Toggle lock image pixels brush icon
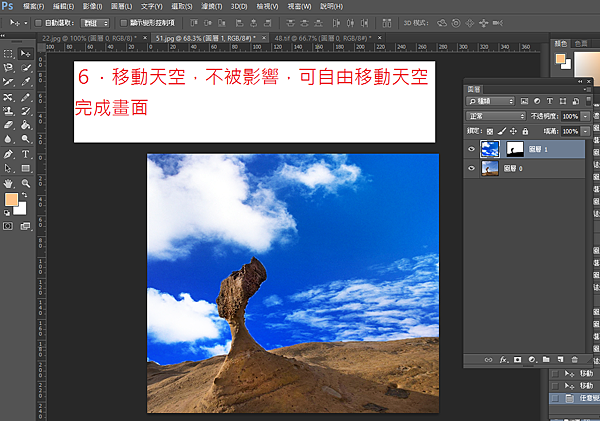Screen dimensions: 600x421 pyautogui.click(x=502, y=131)
